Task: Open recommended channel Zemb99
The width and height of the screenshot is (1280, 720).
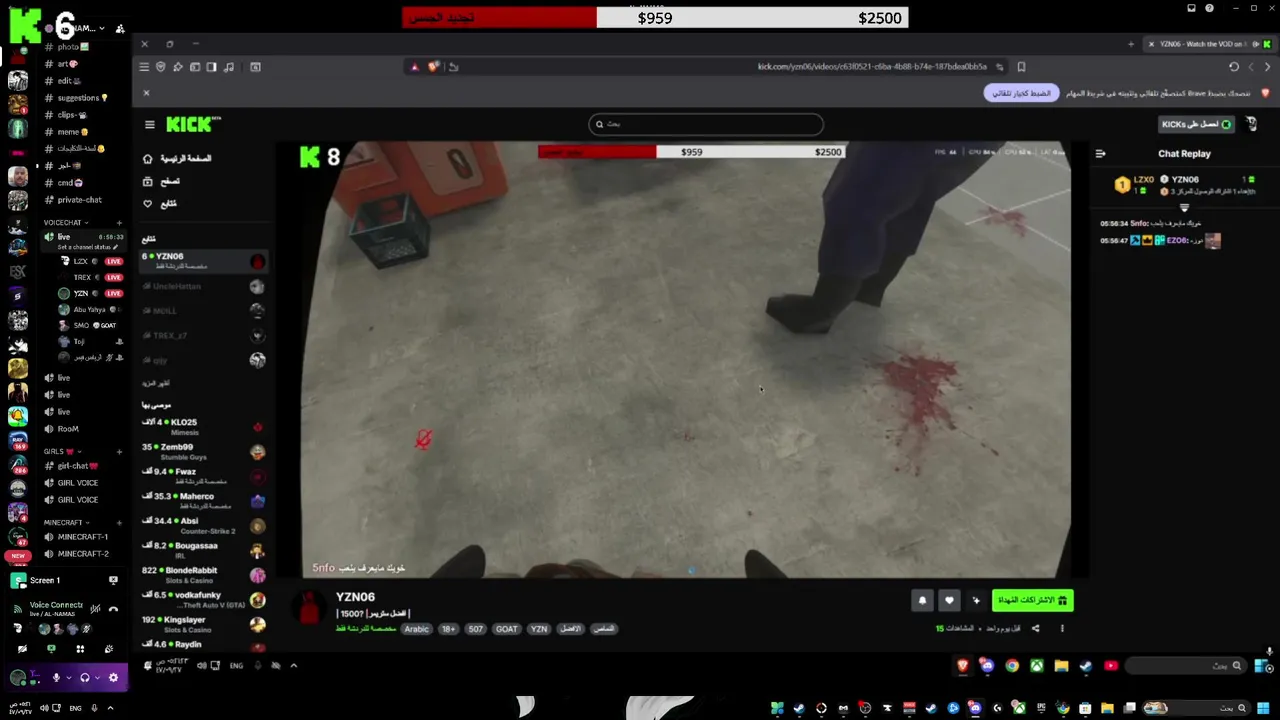Action: pyautogui.click(x=203, y=451)
